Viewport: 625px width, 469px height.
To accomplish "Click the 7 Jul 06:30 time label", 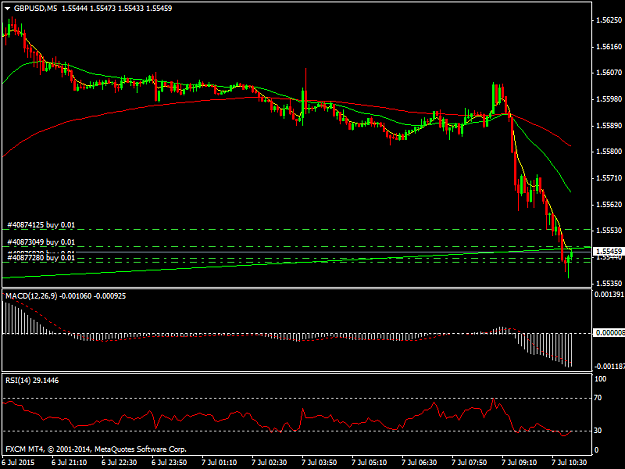I will pyautogui.click(x=419, y=463).
